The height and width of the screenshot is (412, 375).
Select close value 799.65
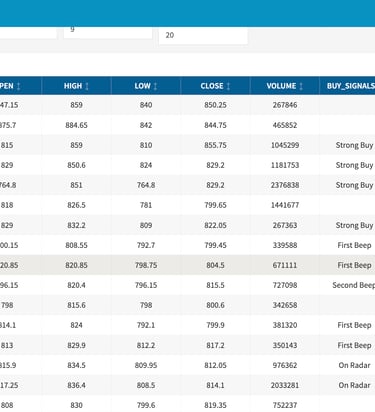215,205
